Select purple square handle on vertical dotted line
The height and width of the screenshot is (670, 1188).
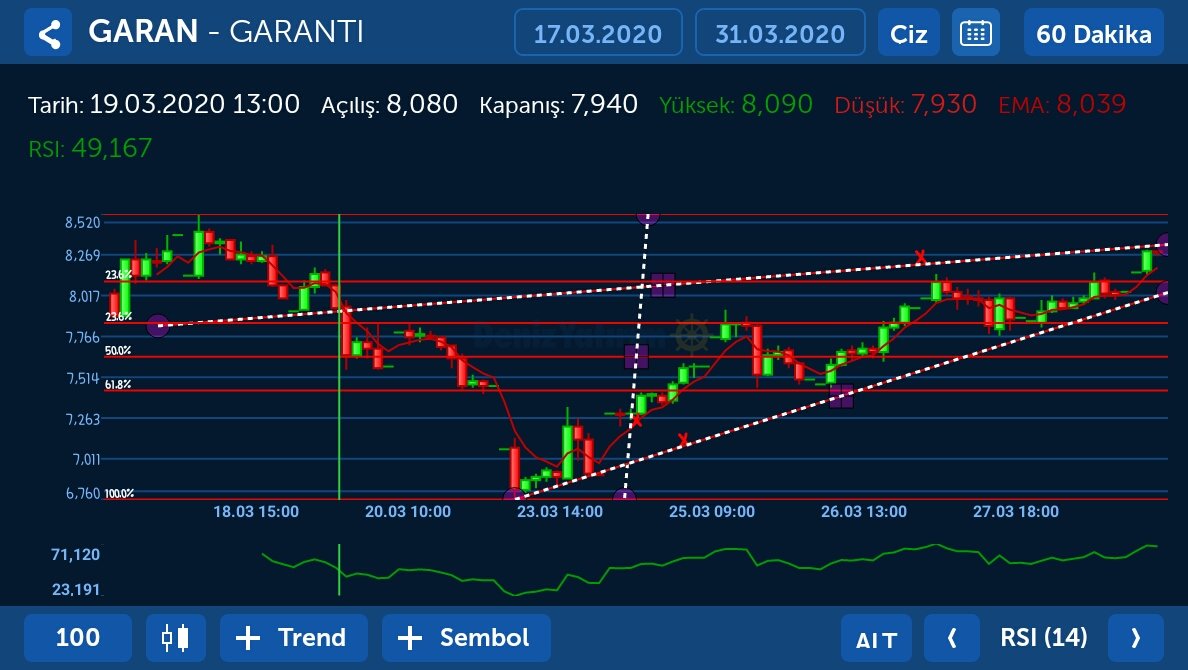point(636,356)
